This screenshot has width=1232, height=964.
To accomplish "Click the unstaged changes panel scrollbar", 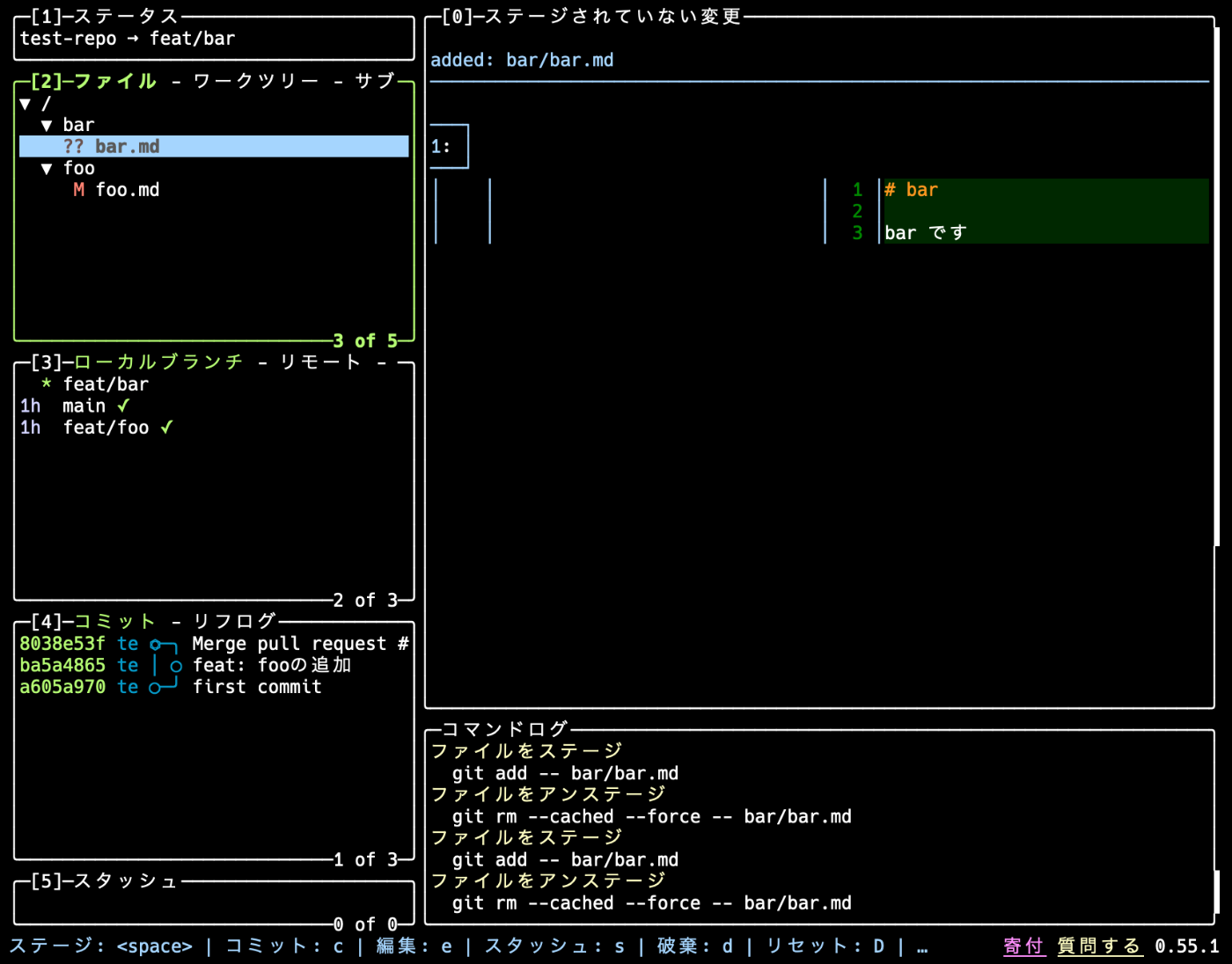I will coord(1218,287).
